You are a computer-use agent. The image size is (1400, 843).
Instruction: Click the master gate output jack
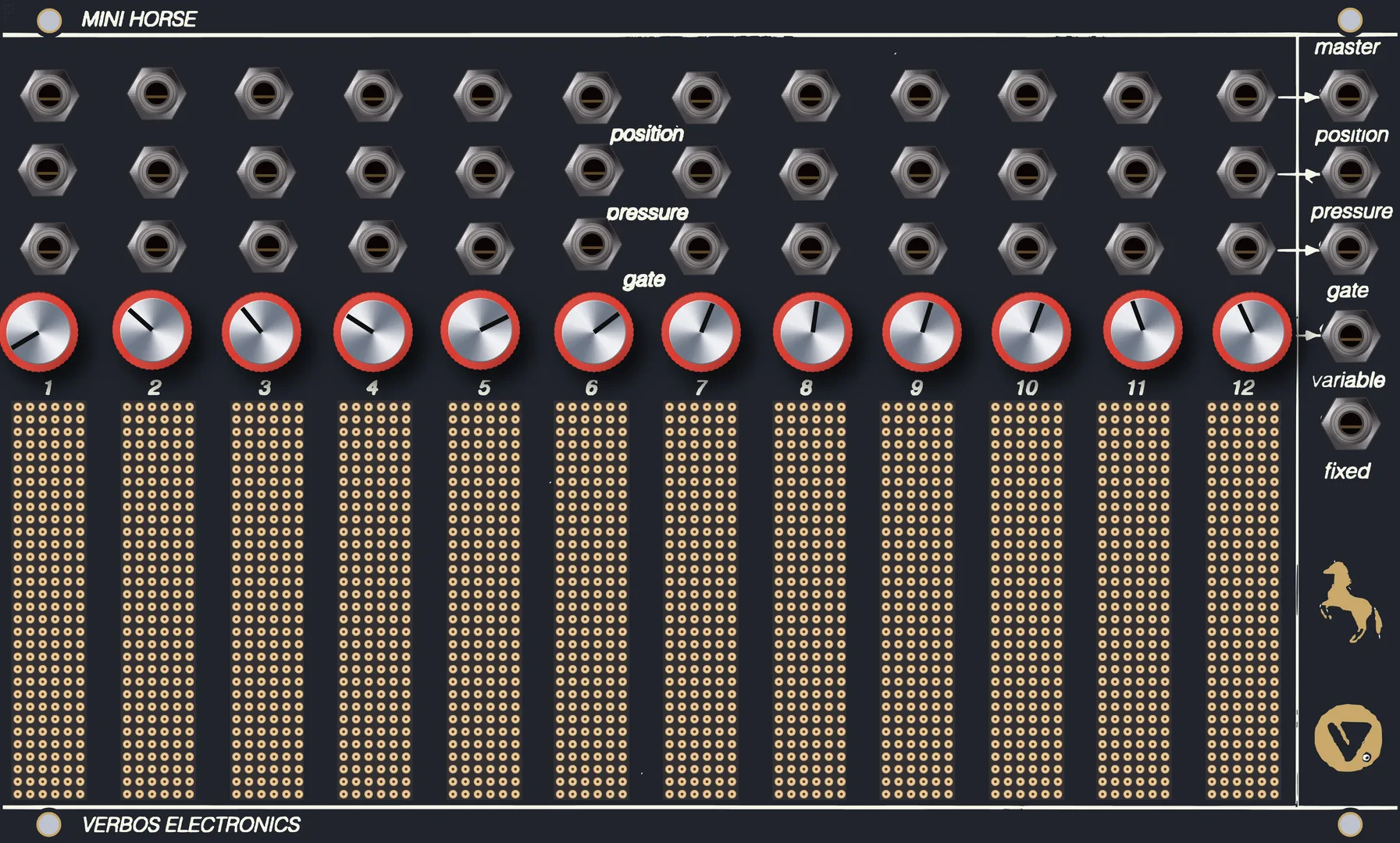coord(1349,249)
